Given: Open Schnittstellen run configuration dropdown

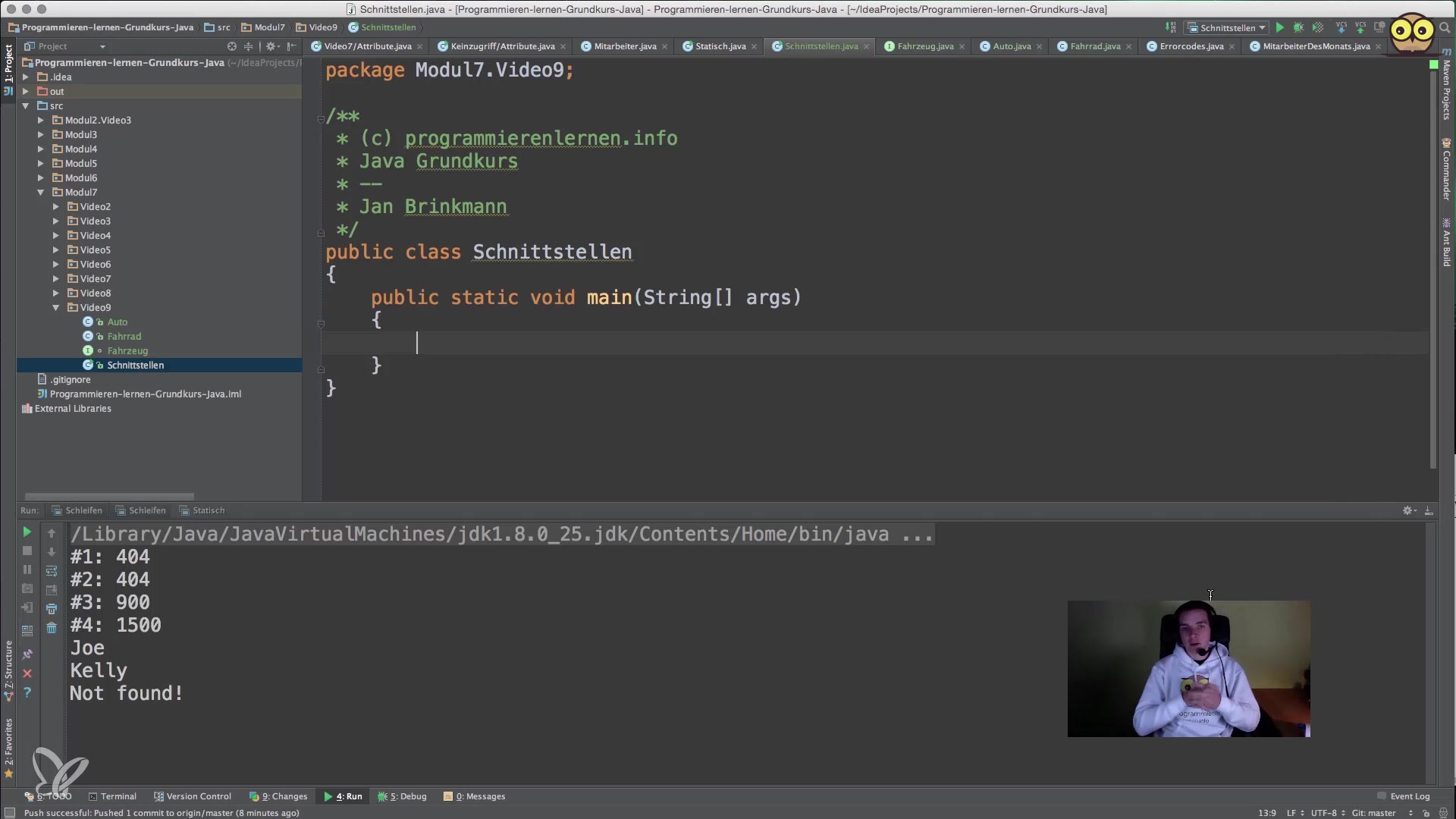Looking at the screenshot, I should 1227,27.
